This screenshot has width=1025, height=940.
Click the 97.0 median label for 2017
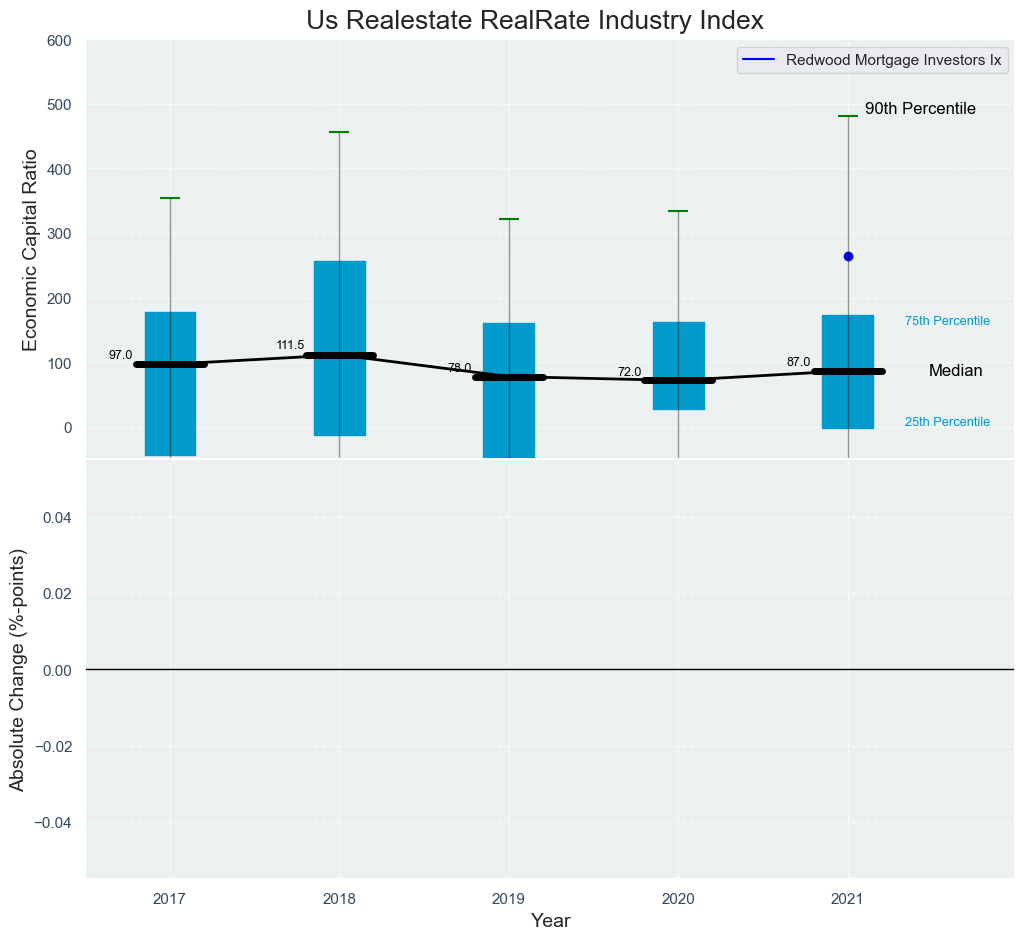pos(120,355)
